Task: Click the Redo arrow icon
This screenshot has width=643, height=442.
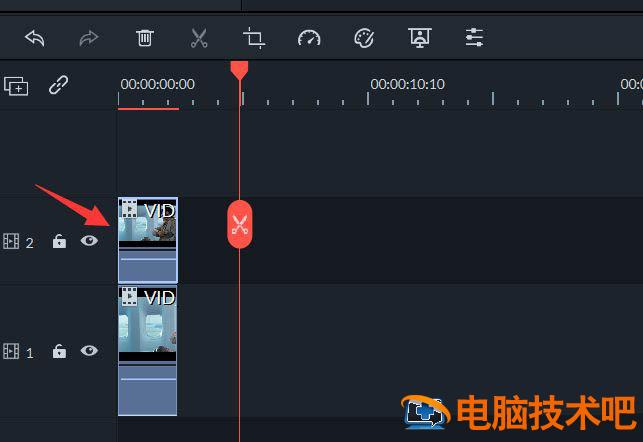Action: pos(89,38)
